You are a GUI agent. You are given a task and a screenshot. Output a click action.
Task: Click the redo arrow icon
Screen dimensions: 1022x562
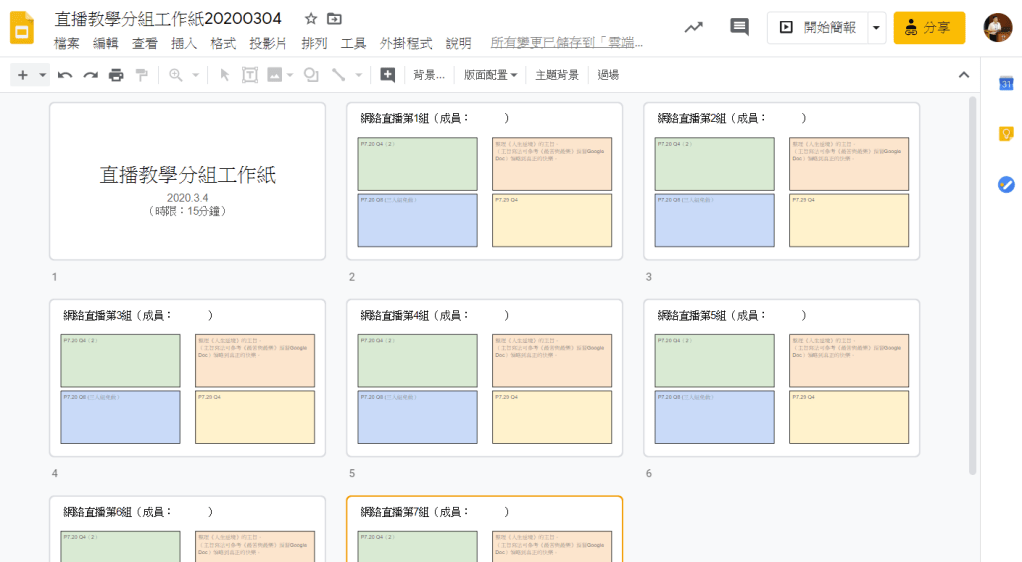pyautogui.click(x=90, y=75)
